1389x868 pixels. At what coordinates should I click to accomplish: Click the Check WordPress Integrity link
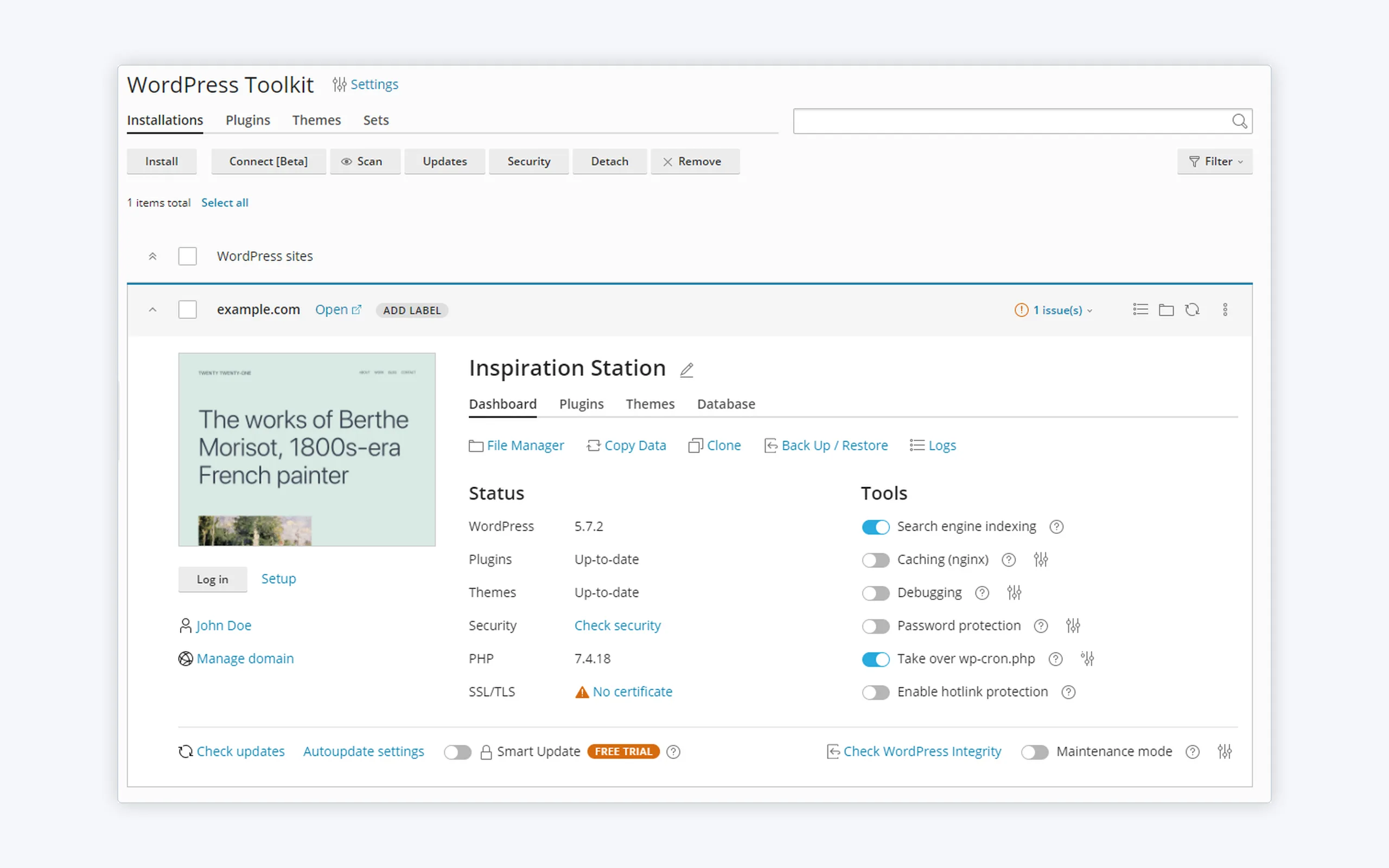(914, 752)
